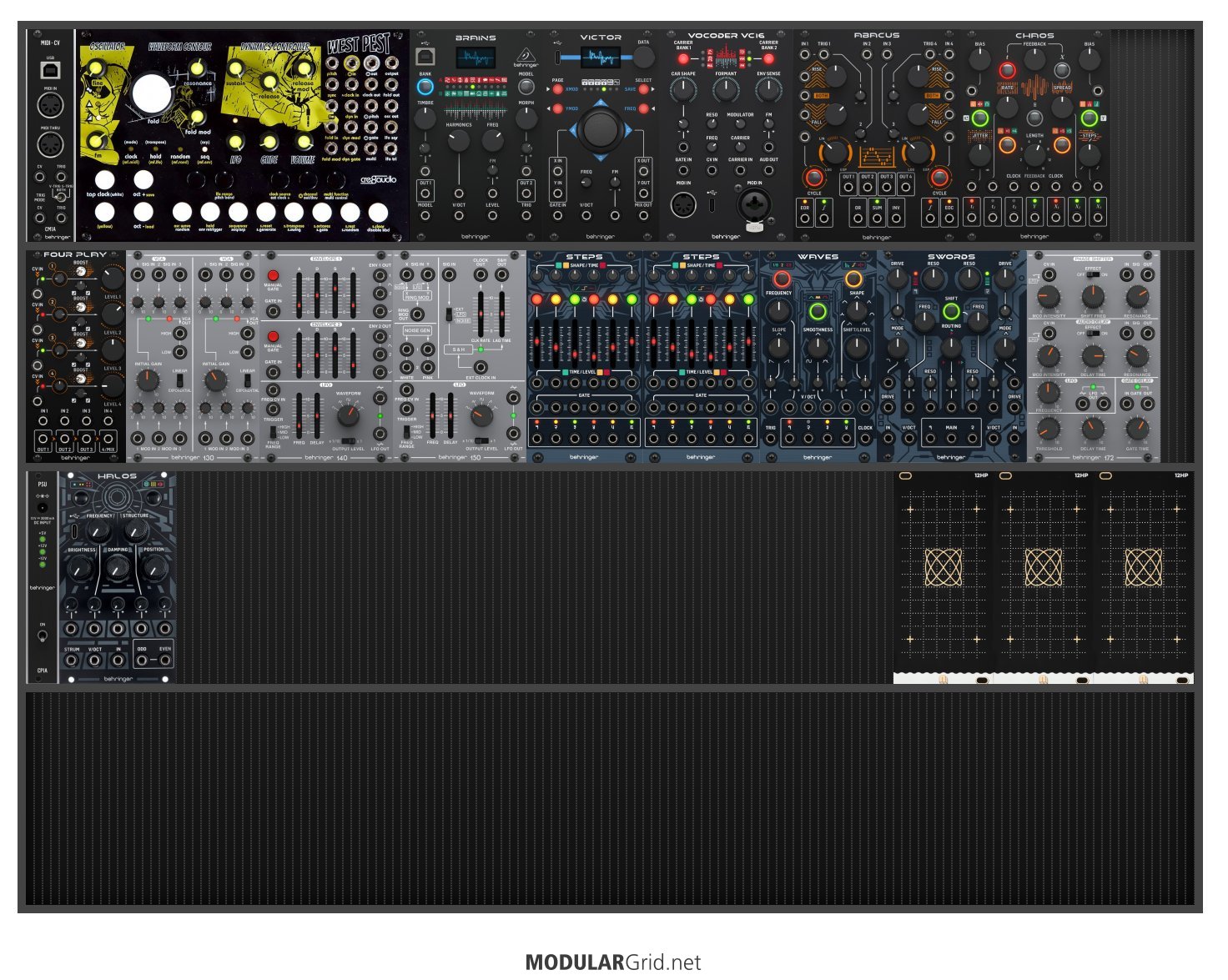Select the West Pest volume knob

click(303, 142)
